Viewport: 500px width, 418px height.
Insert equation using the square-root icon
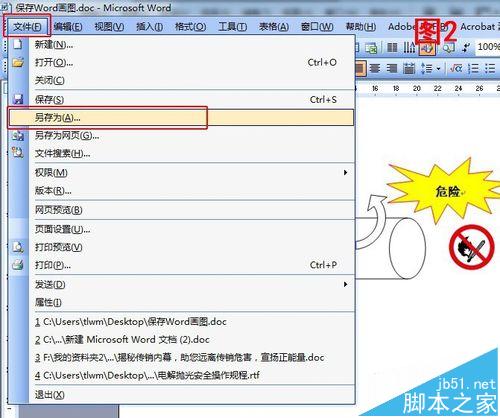456,69
